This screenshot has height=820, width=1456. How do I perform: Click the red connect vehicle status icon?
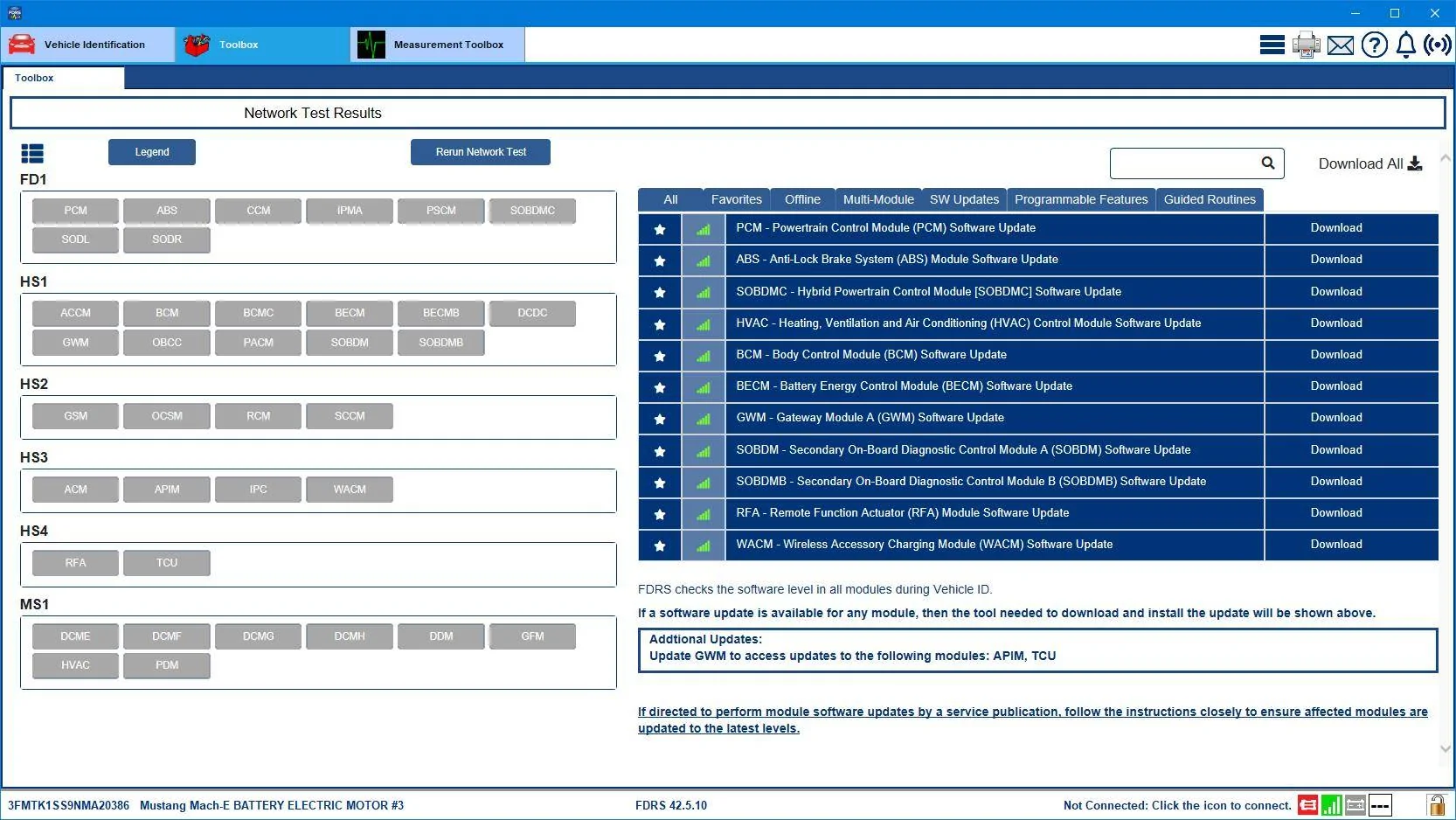1307,805
